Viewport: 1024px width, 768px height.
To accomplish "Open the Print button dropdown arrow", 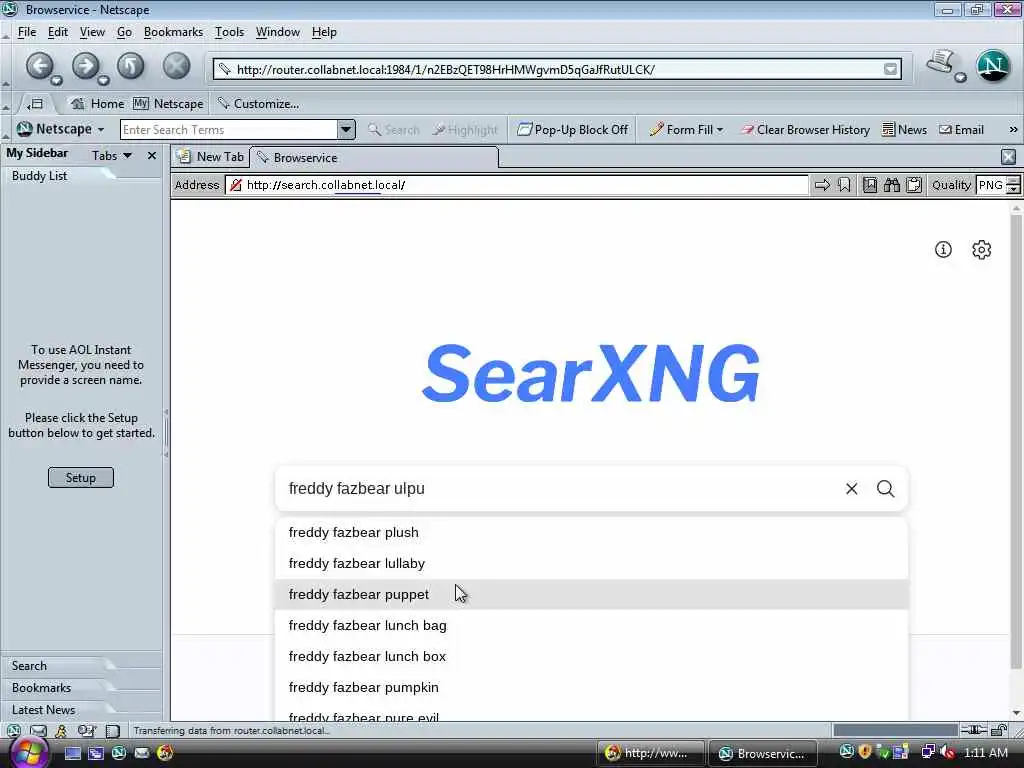I will point(961,78).
